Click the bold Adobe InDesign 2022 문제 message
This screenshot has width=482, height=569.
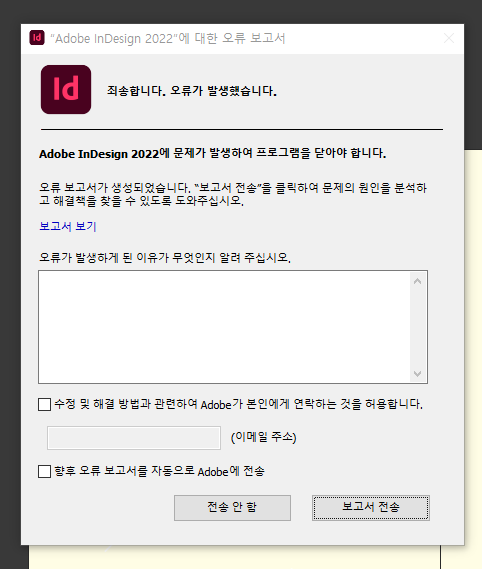(213, 153)
